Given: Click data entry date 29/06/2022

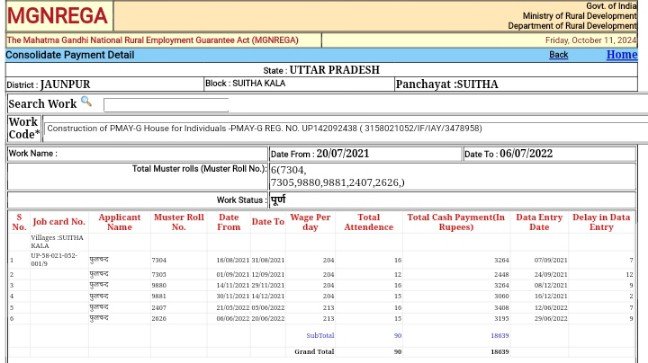Looking at the screenshot, I should click(x=550, y=319).
